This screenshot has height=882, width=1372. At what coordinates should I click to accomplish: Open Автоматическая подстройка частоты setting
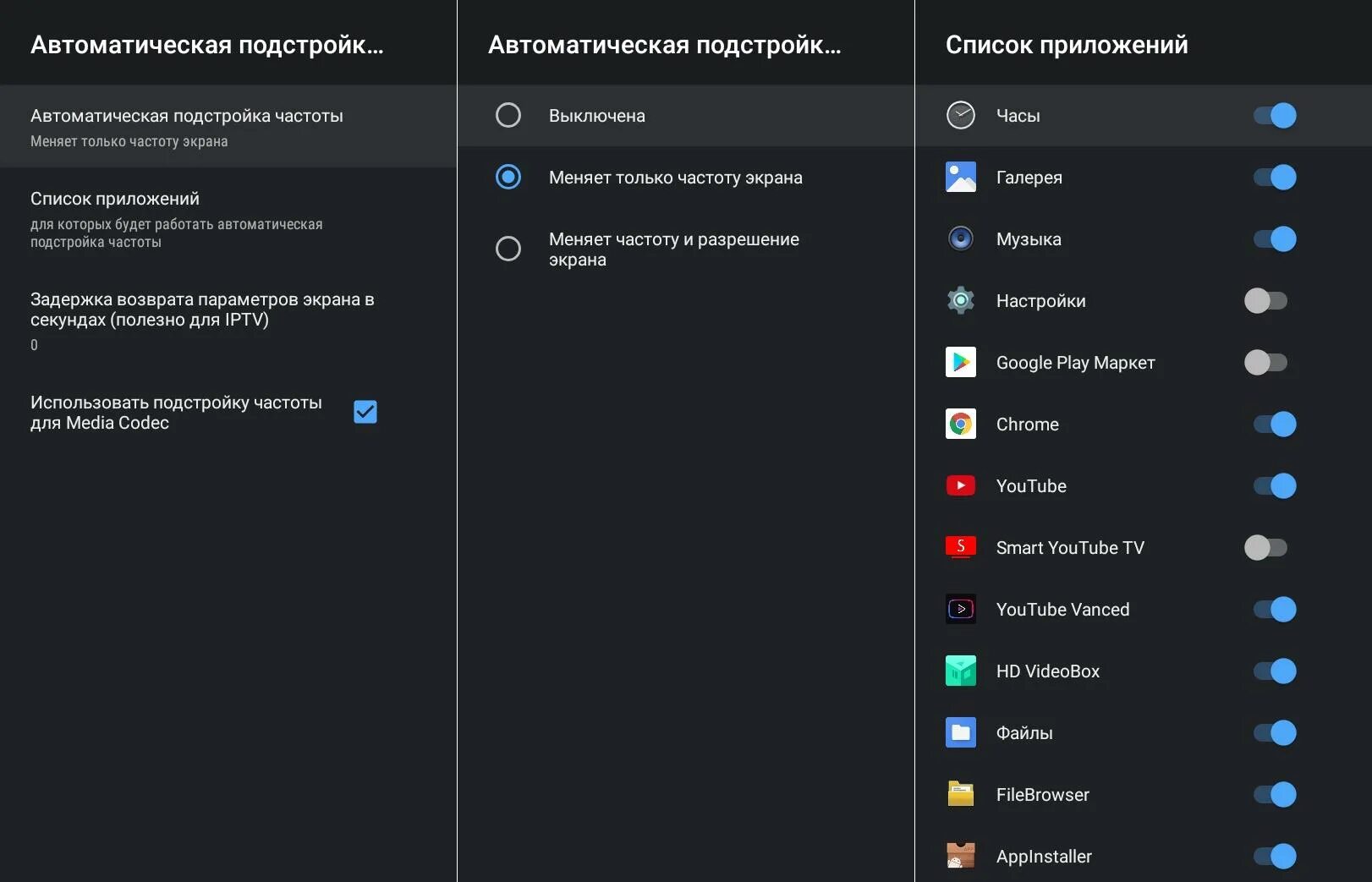tap(187, 126)
